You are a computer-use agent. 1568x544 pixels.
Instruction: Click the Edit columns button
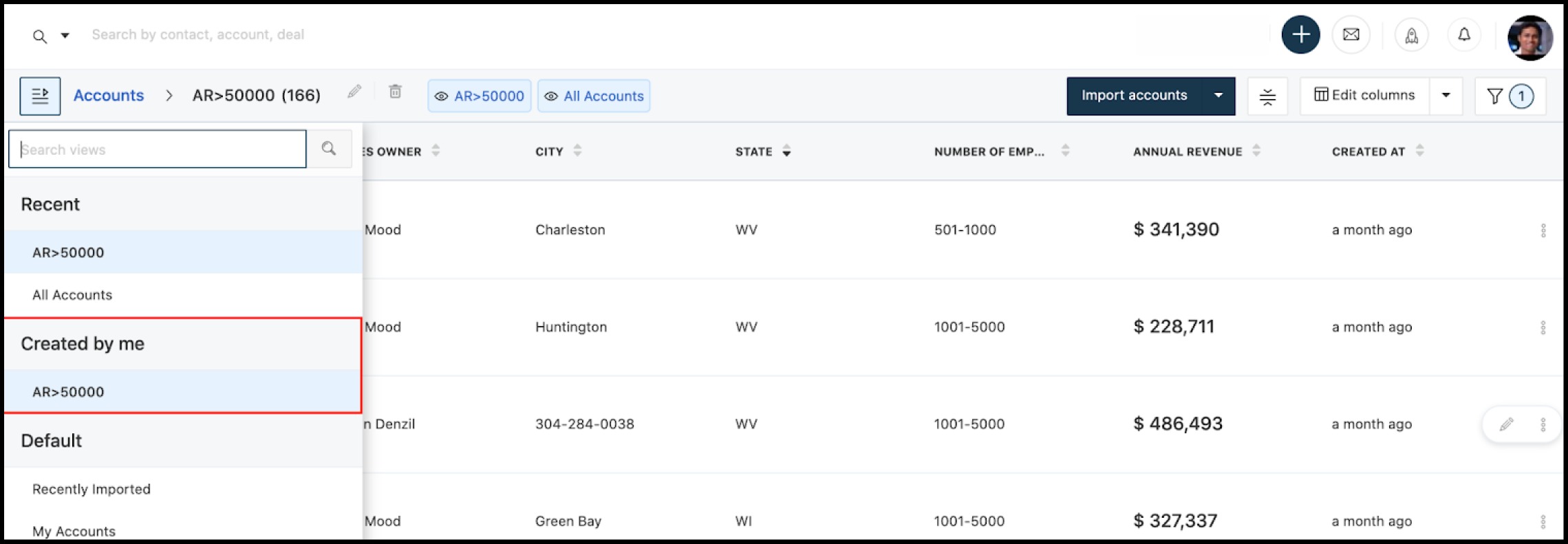click(1364, 96)
